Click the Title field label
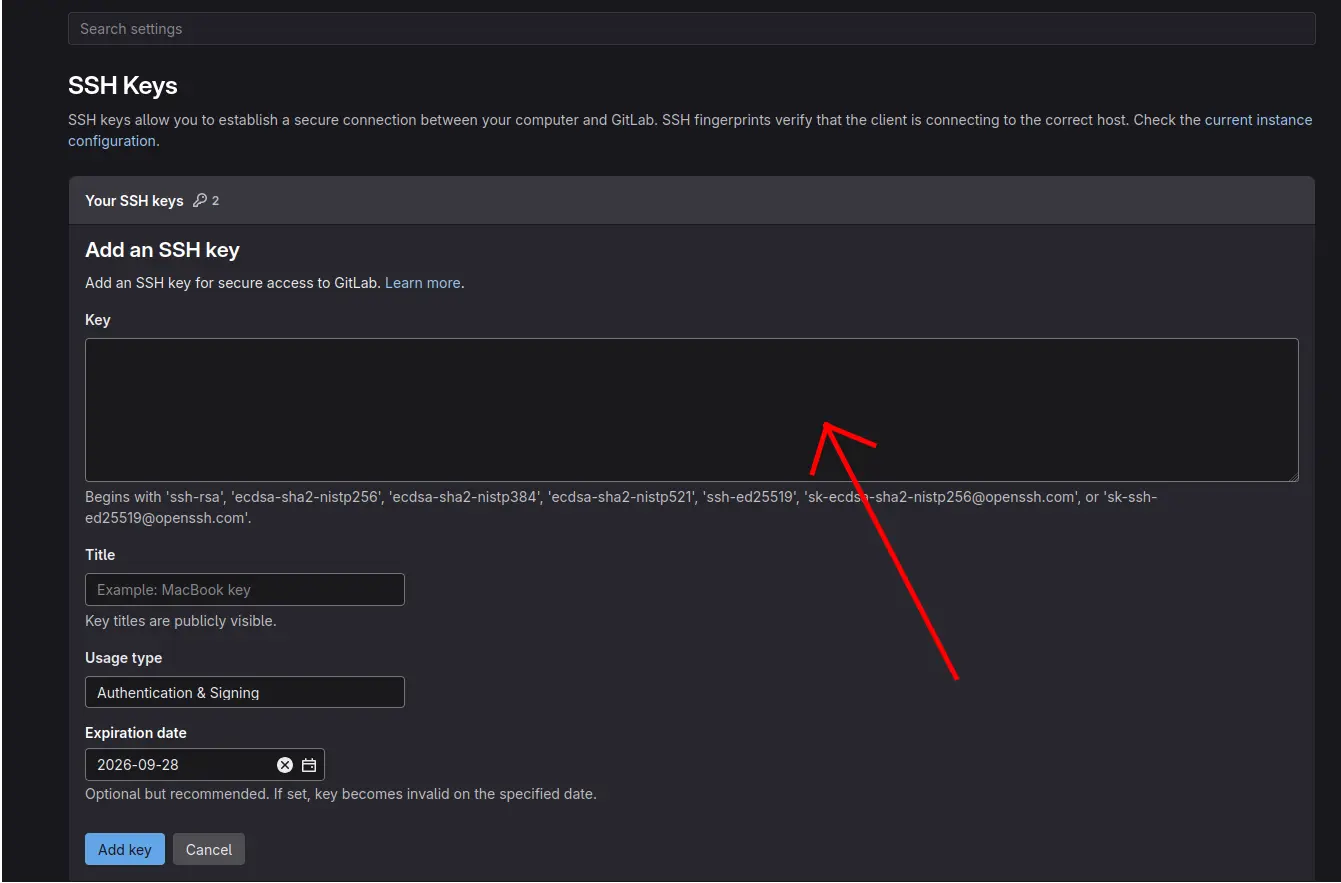The image size is (1341, 883). [100, 555]
